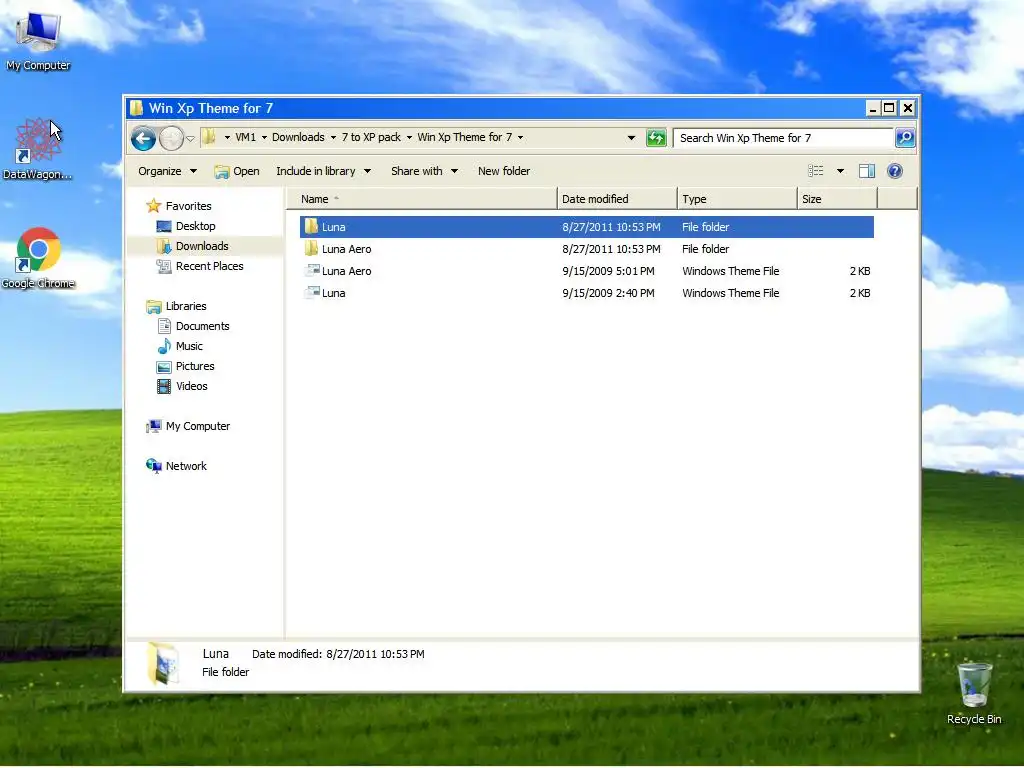Open recent pages dropdown beside Forward button
The width and height of the screenshot is (1024, 768).
click(x=190, y=138)
